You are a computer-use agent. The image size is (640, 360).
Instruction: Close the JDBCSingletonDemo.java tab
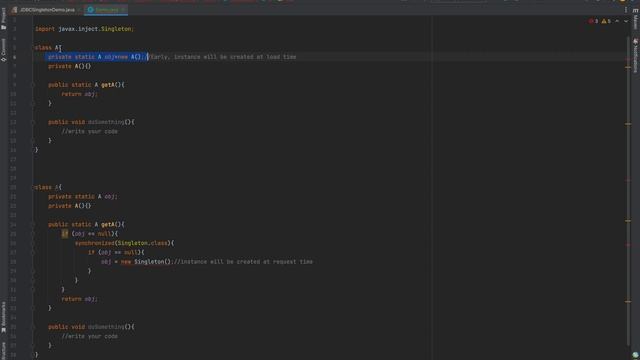coord(79,9)
